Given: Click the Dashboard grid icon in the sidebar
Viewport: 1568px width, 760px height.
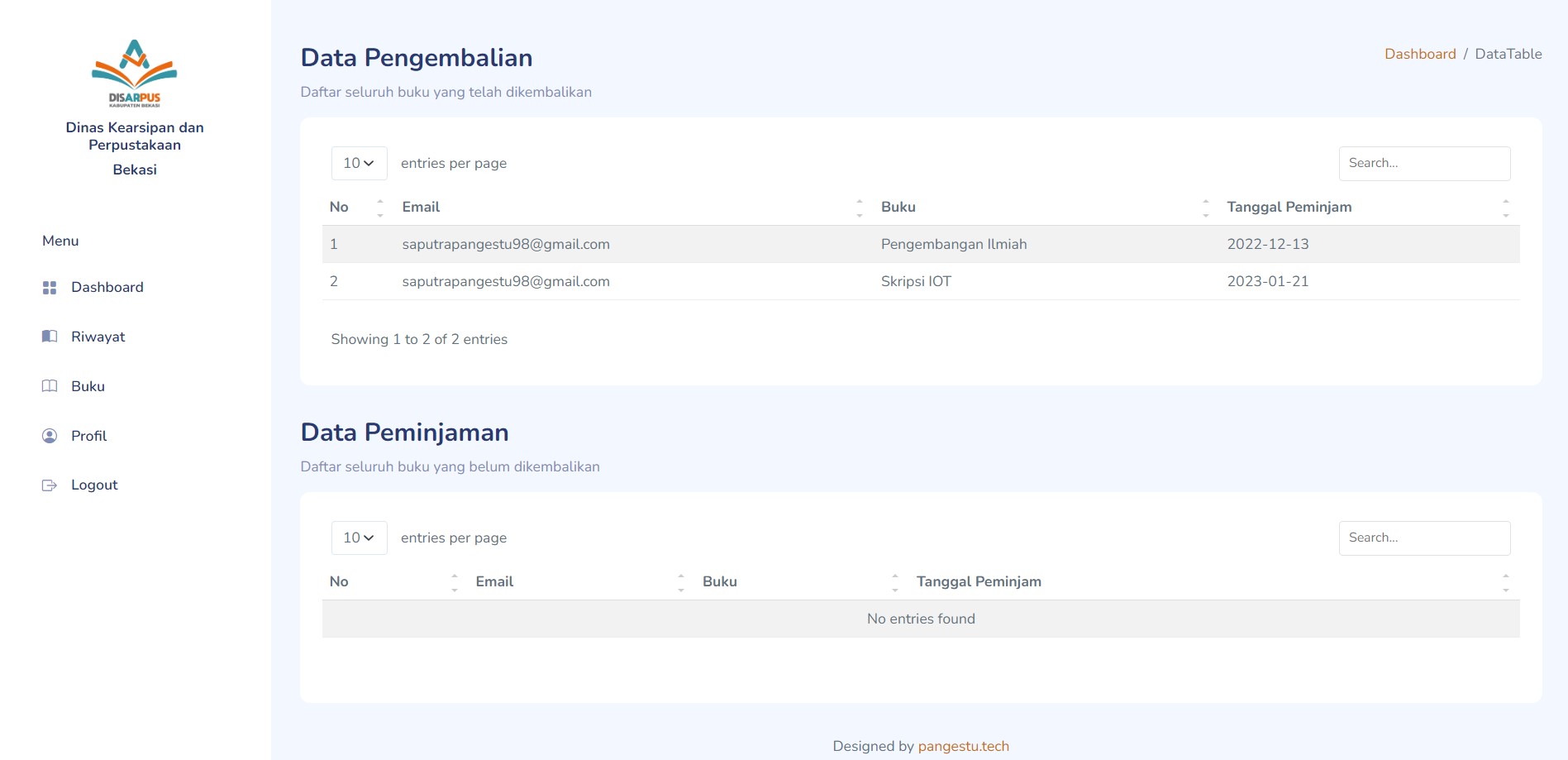Looking at the screenshot, I should click(50, 288).
